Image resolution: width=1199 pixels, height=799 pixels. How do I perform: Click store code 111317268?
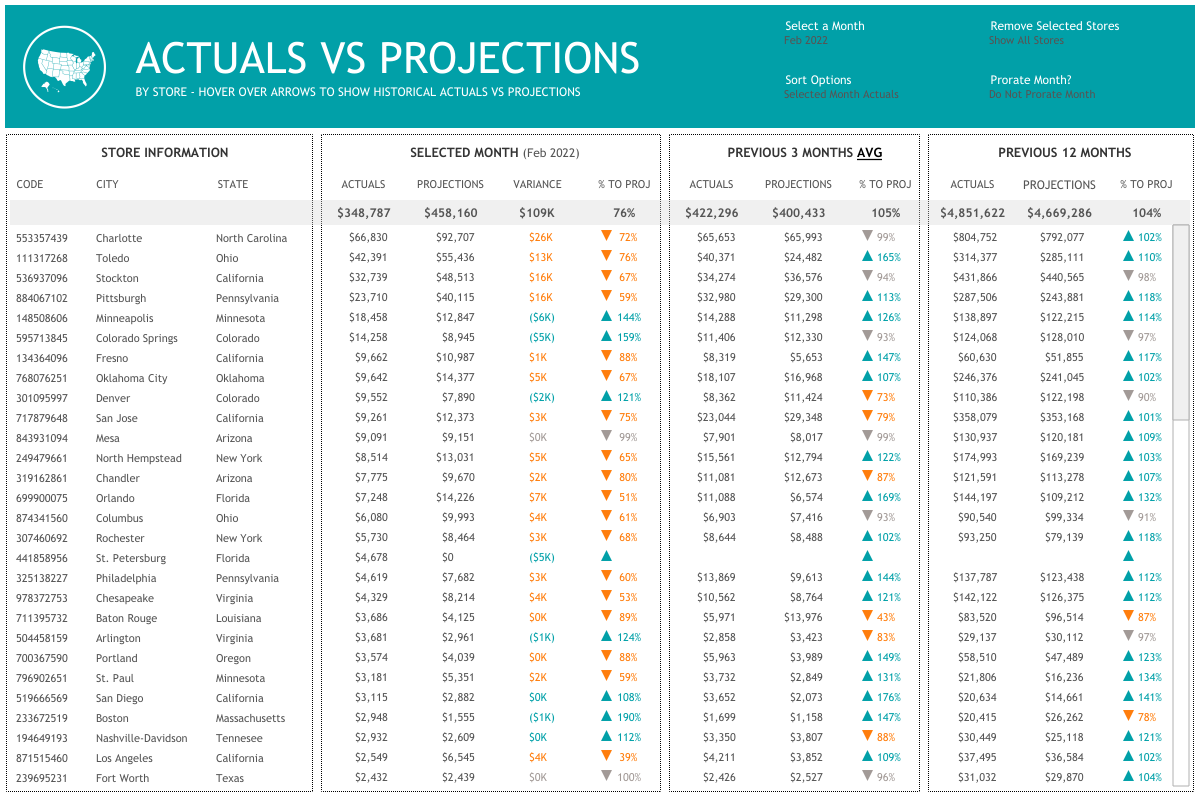(42, 258)
